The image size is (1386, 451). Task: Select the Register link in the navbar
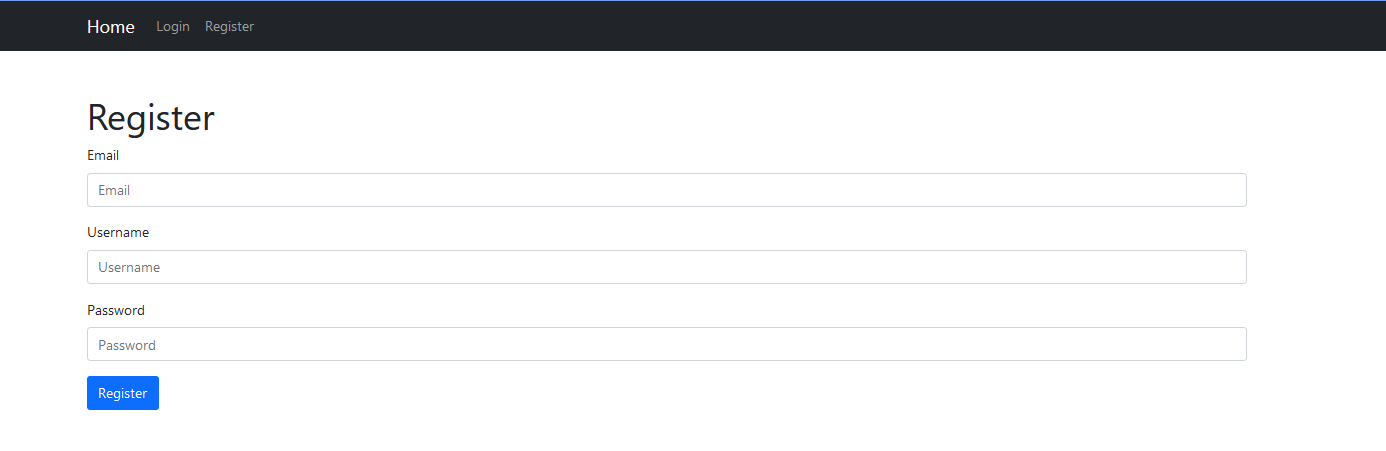[229, 27]
